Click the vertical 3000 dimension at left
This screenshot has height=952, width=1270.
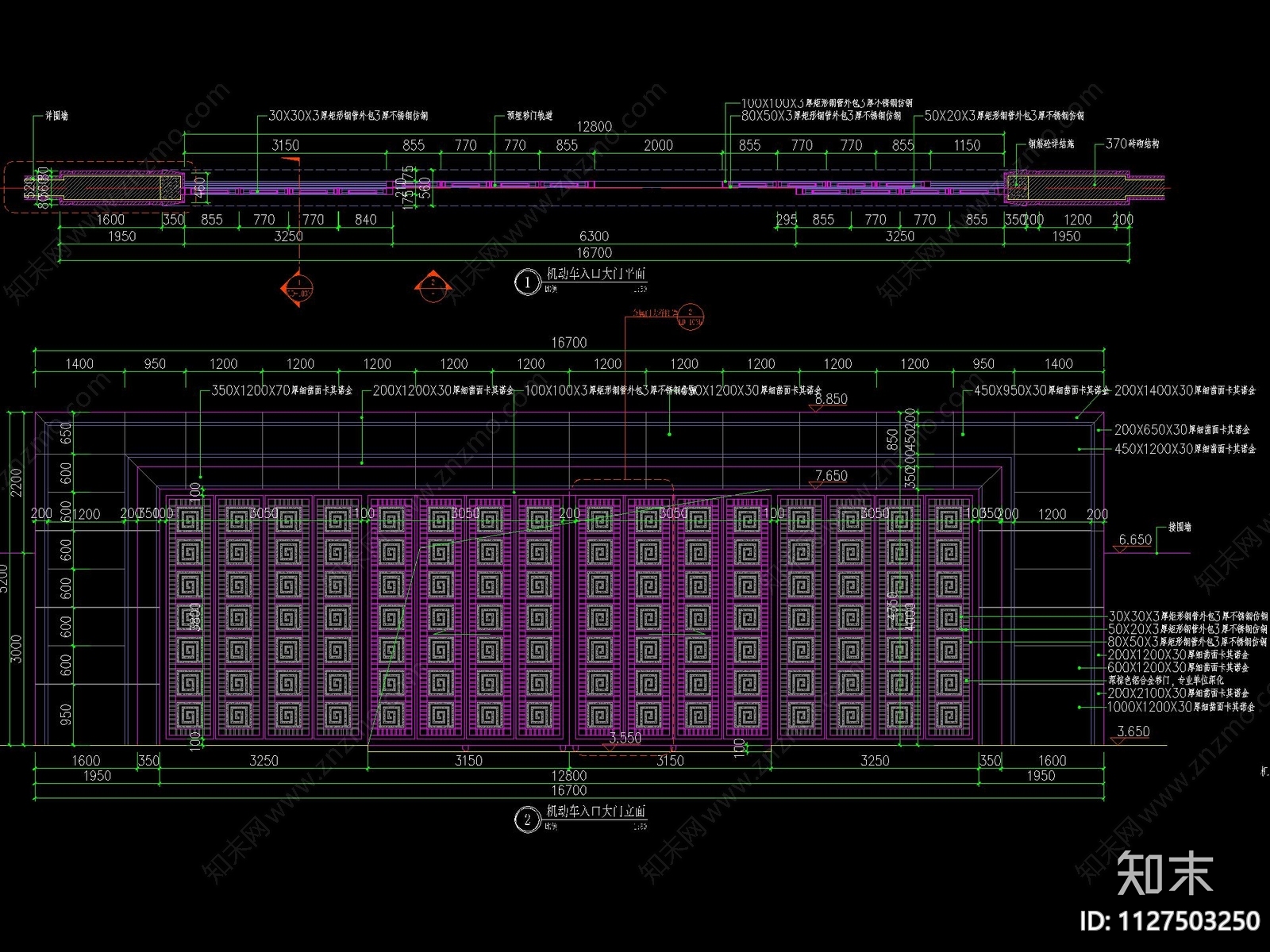pos(16,649)
